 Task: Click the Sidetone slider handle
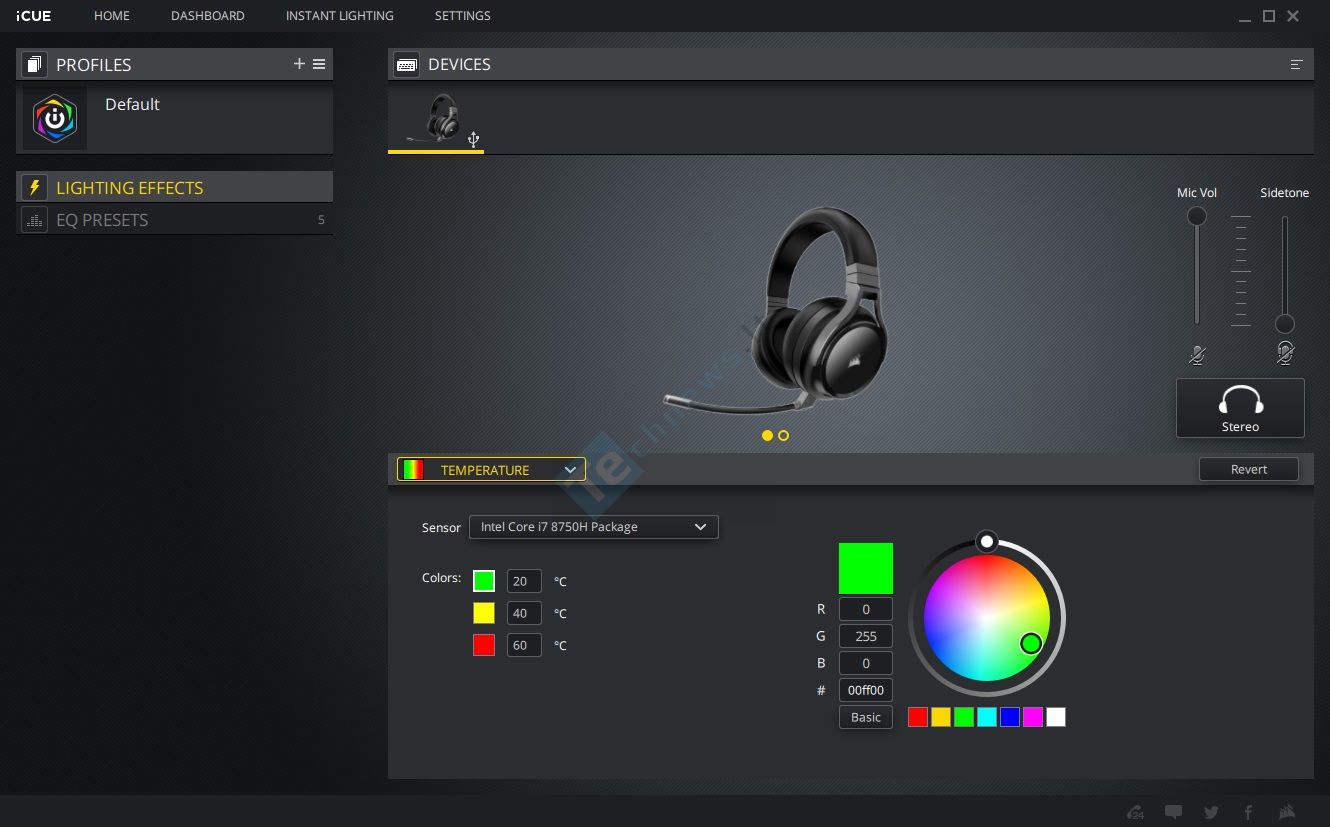pos(1285,324)
